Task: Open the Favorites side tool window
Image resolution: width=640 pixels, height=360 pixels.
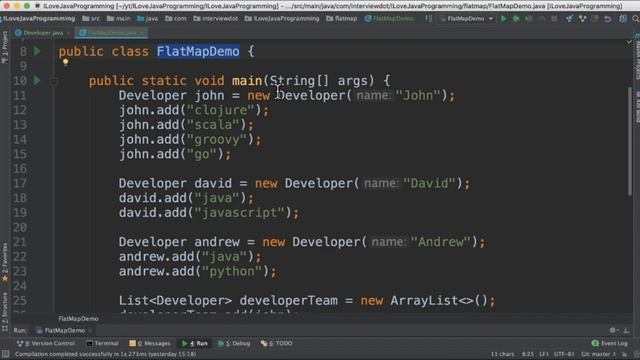Action: click(x=4, y=262)
